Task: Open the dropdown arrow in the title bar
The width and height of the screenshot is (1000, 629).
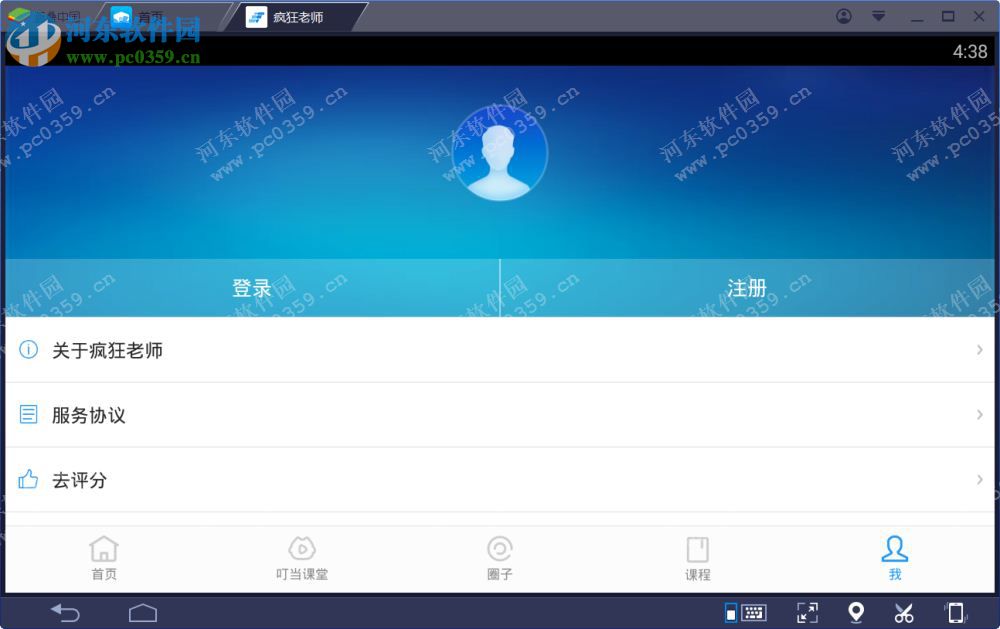Action: point(878,16)
